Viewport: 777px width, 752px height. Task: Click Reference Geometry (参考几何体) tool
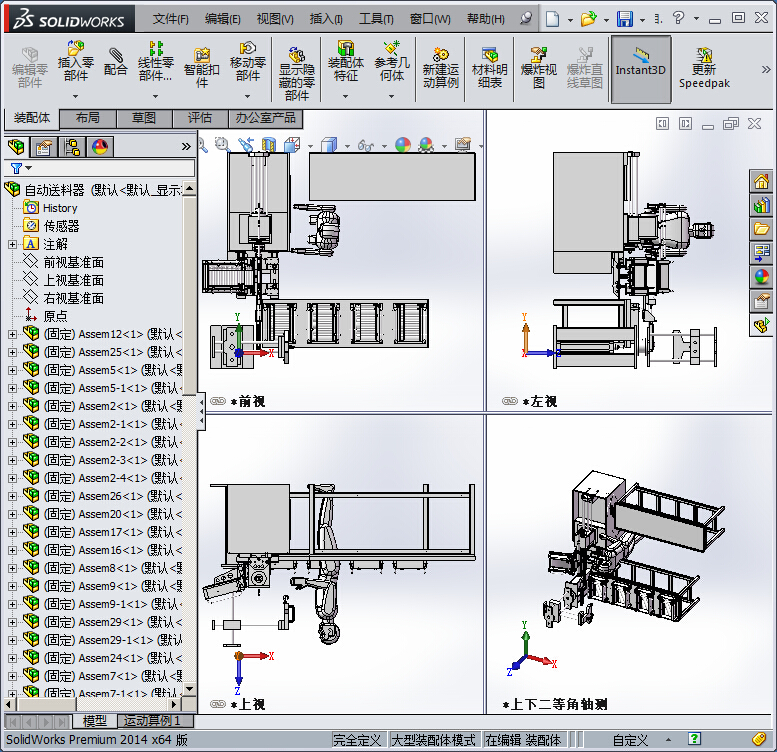(391, 62)
